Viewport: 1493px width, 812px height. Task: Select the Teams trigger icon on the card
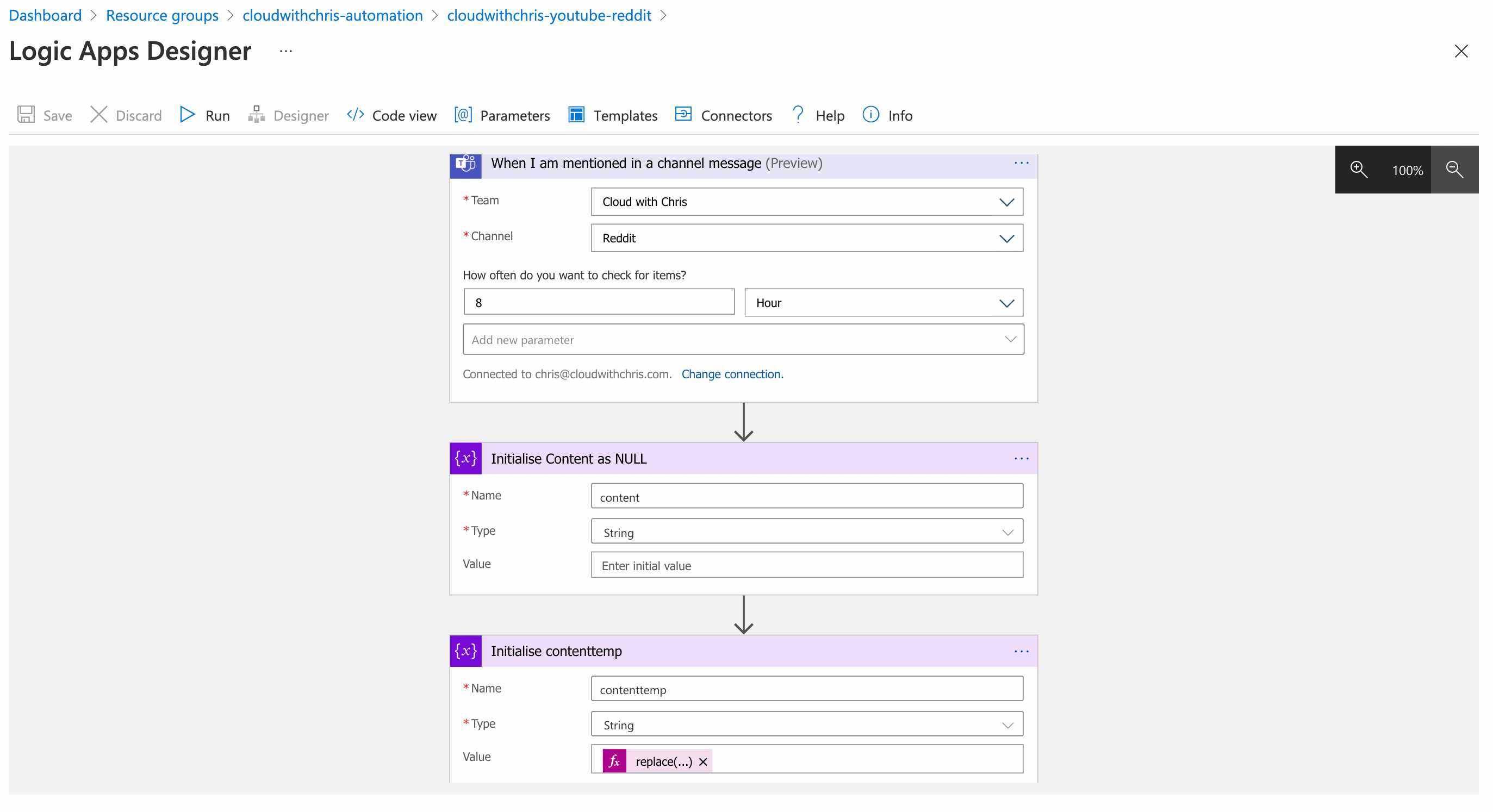pos(465,165)
